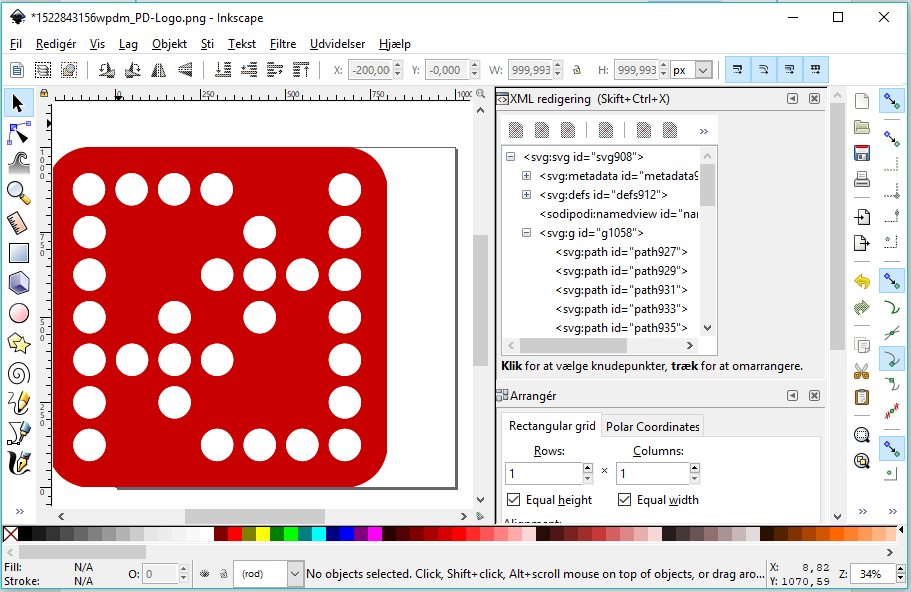The image size is (911, 592).
Task: Flip the selection vertically
Action: click(x=185, y=70)
